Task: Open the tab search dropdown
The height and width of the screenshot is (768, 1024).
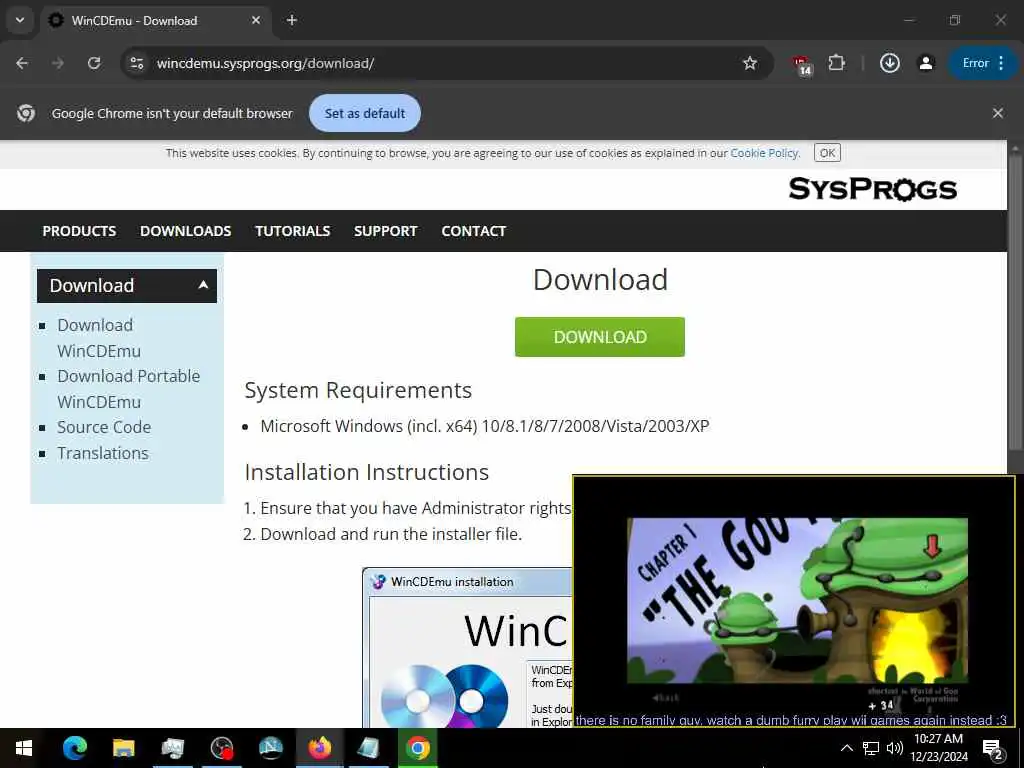Action: click(x=20, y=20)
